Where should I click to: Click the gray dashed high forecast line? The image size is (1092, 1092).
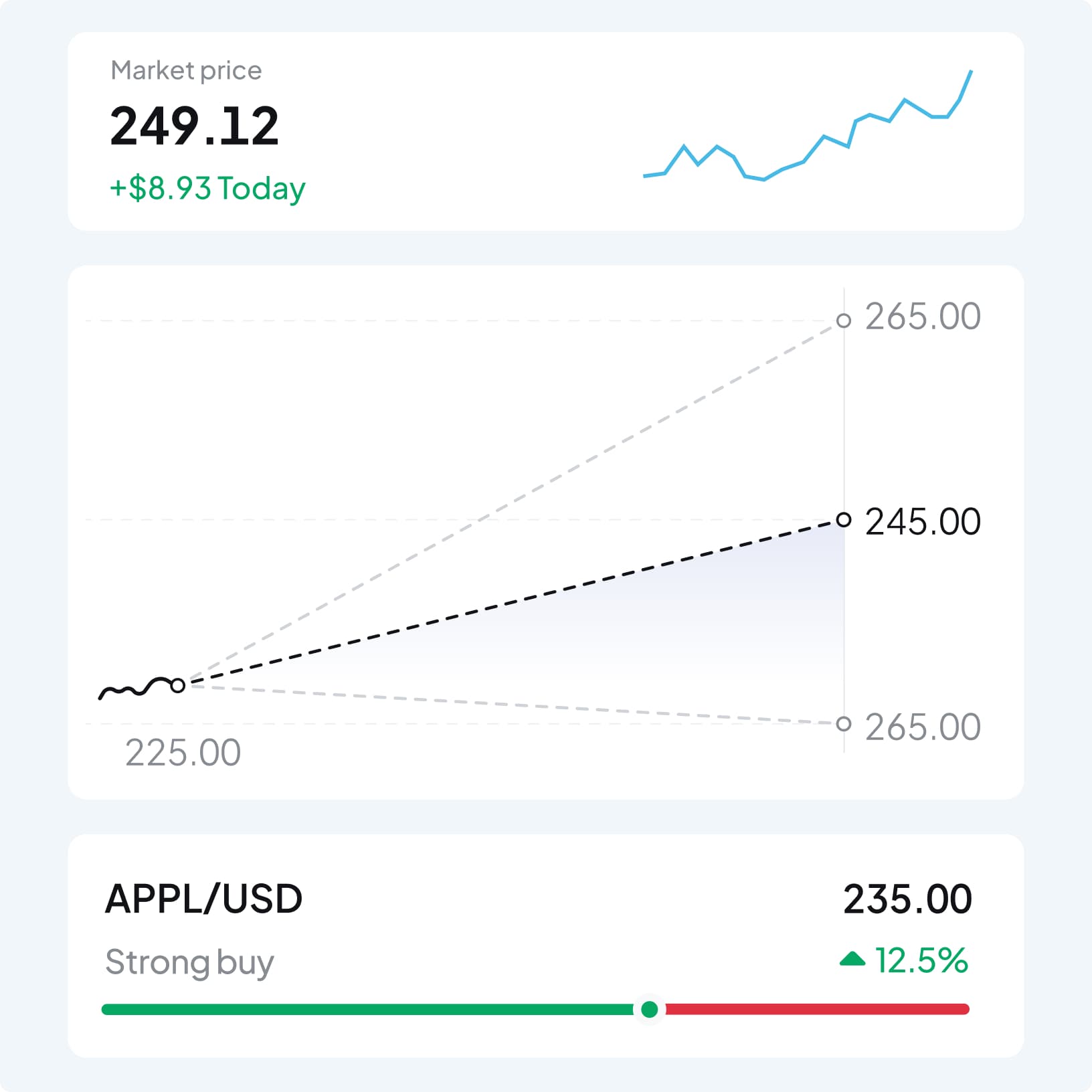point(509,503)
